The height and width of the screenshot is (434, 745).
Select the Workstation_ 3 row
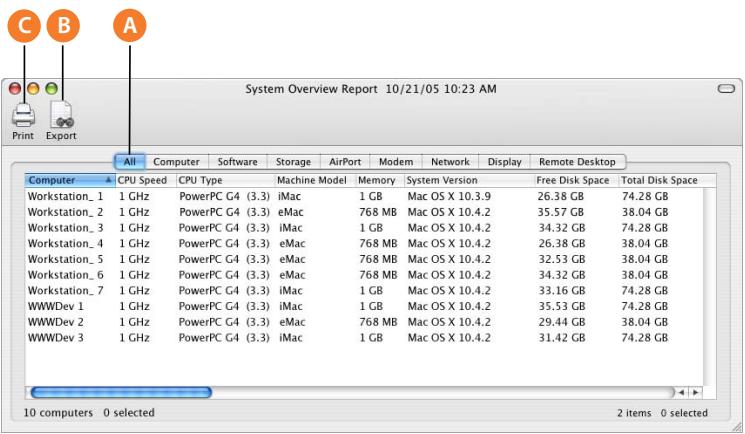[x=364, y=228]
